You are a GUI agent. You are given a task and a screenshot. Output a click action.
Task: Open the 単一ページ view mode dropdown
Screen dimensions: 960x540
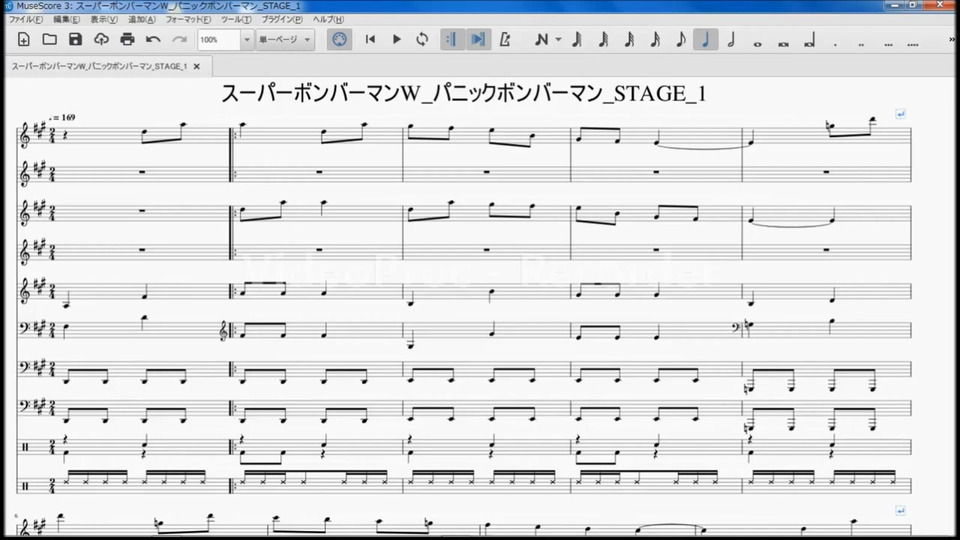[285, 40]
